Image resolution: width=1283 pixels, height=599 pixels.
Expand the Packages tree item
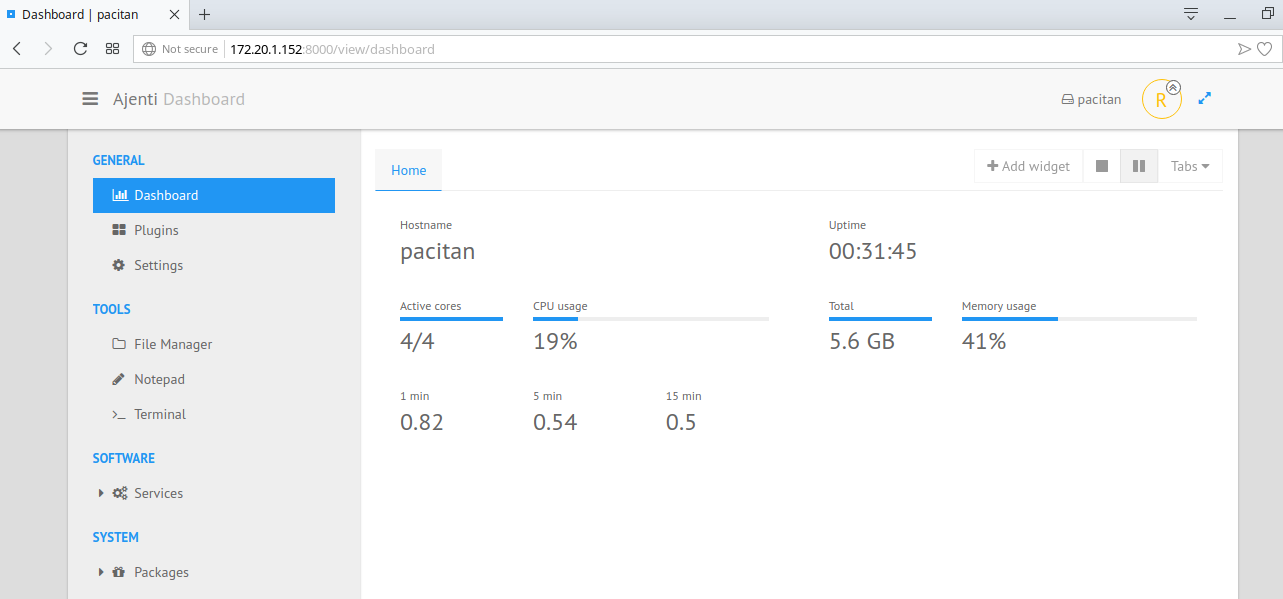point(101,572)
